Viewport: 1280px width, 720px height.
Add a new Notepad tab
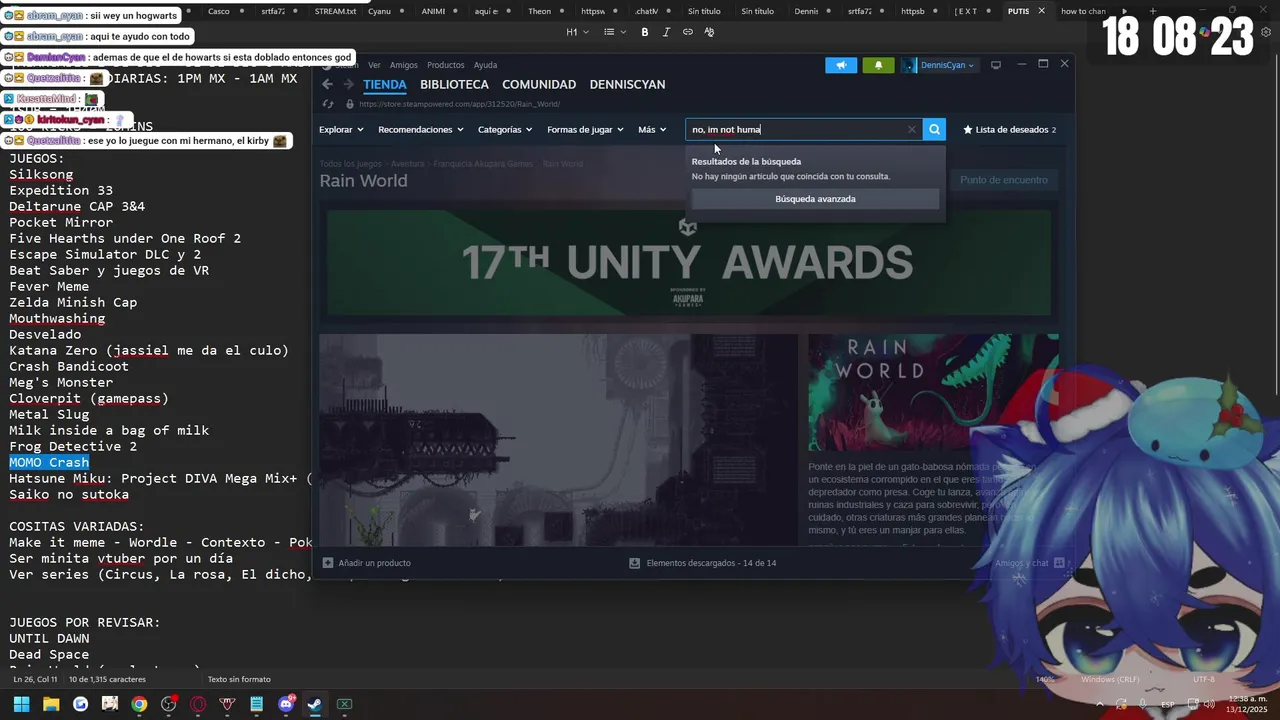click(1152, 11)
